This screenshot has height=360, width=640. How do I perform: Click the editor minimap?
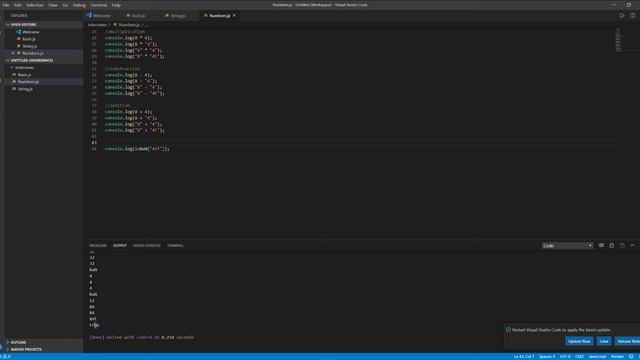coord(618,40)
